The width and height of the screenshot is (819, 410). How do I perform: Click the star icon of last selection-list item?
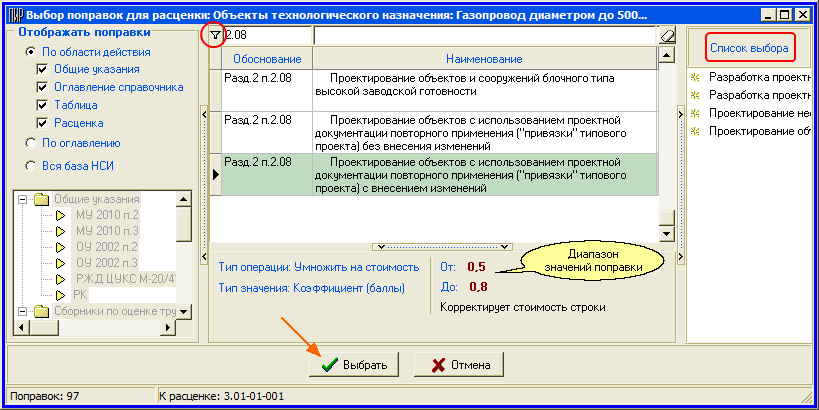click(695, 131)
